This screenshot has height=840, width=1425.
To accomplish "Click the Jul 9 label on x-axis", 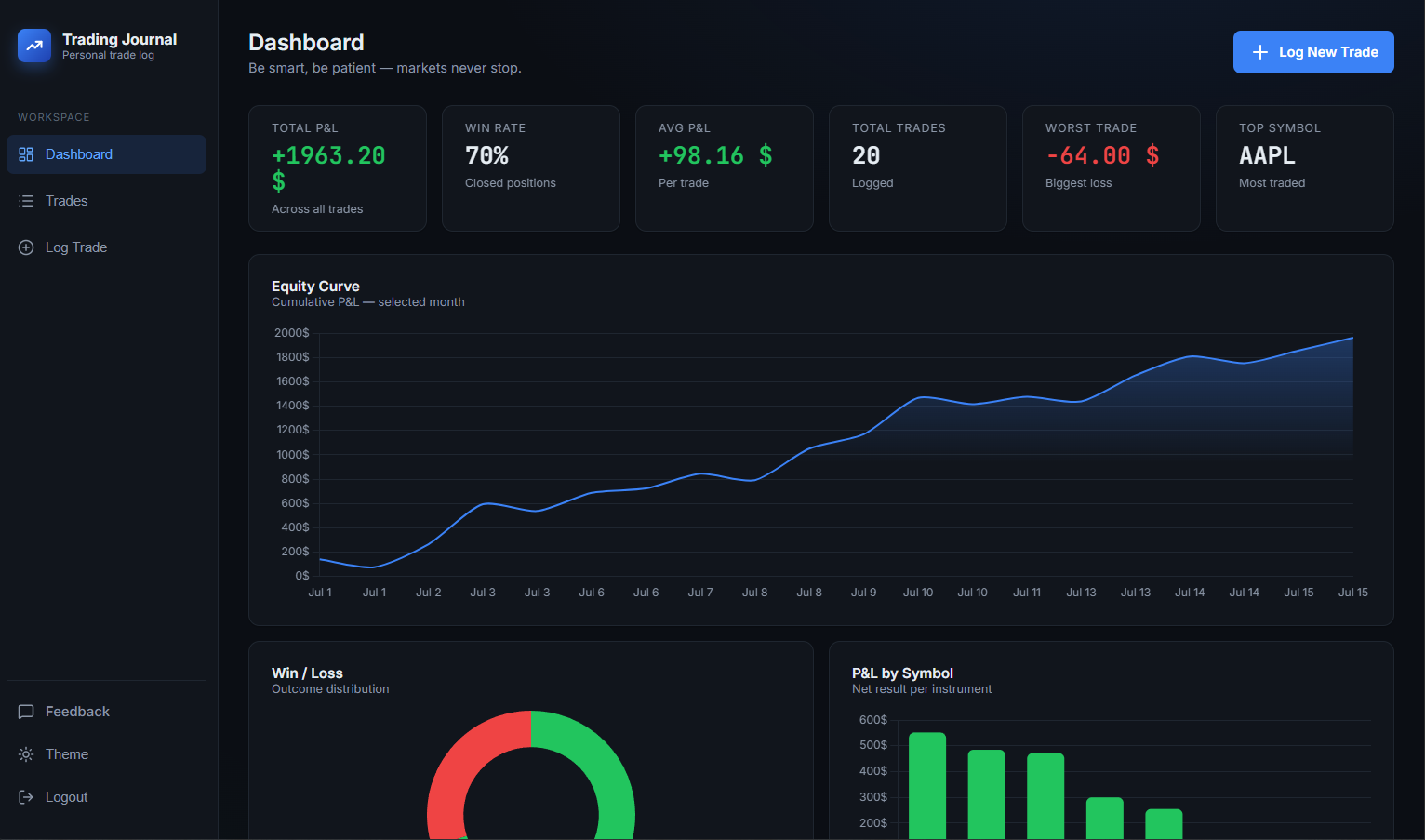I will tap(863, 593).
